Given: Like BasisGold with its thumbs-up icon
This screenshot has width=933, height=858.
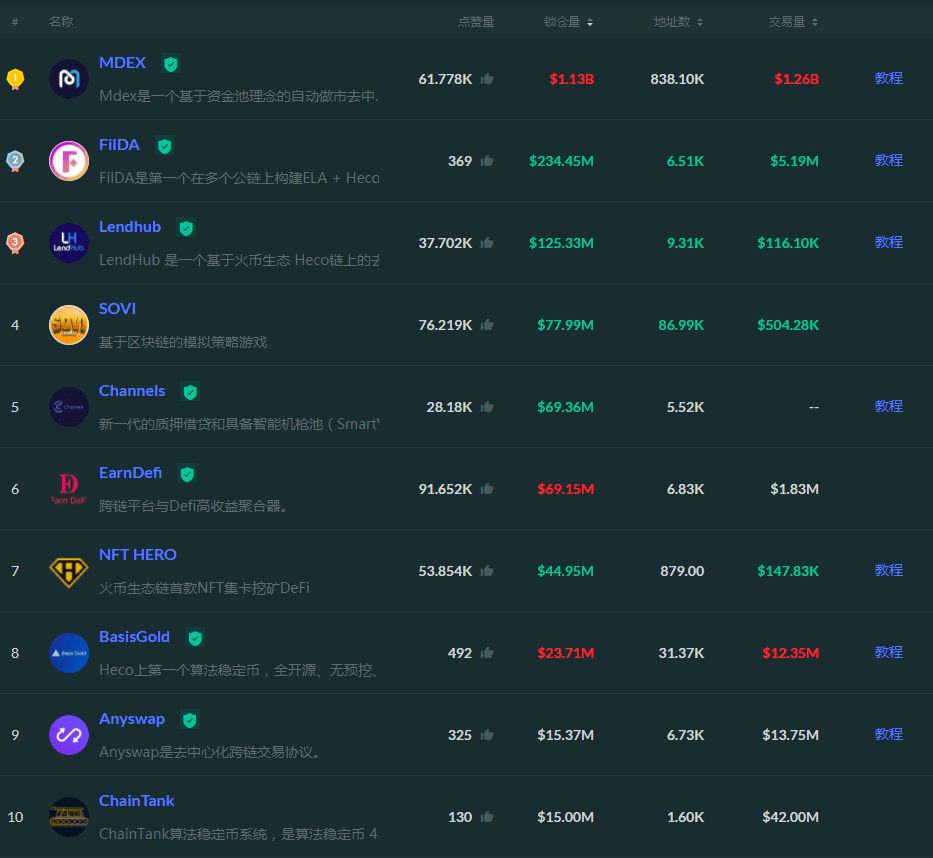Looking at the screenshot, I should [487, 653].
